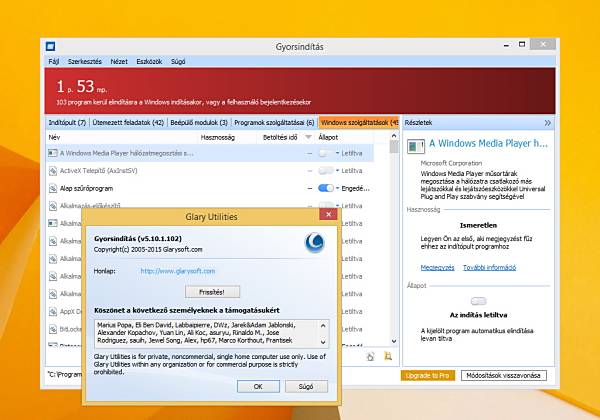Click the Súgó button in the about dialog
Viewport: 600px width, 420px height.
pos(306,386)
